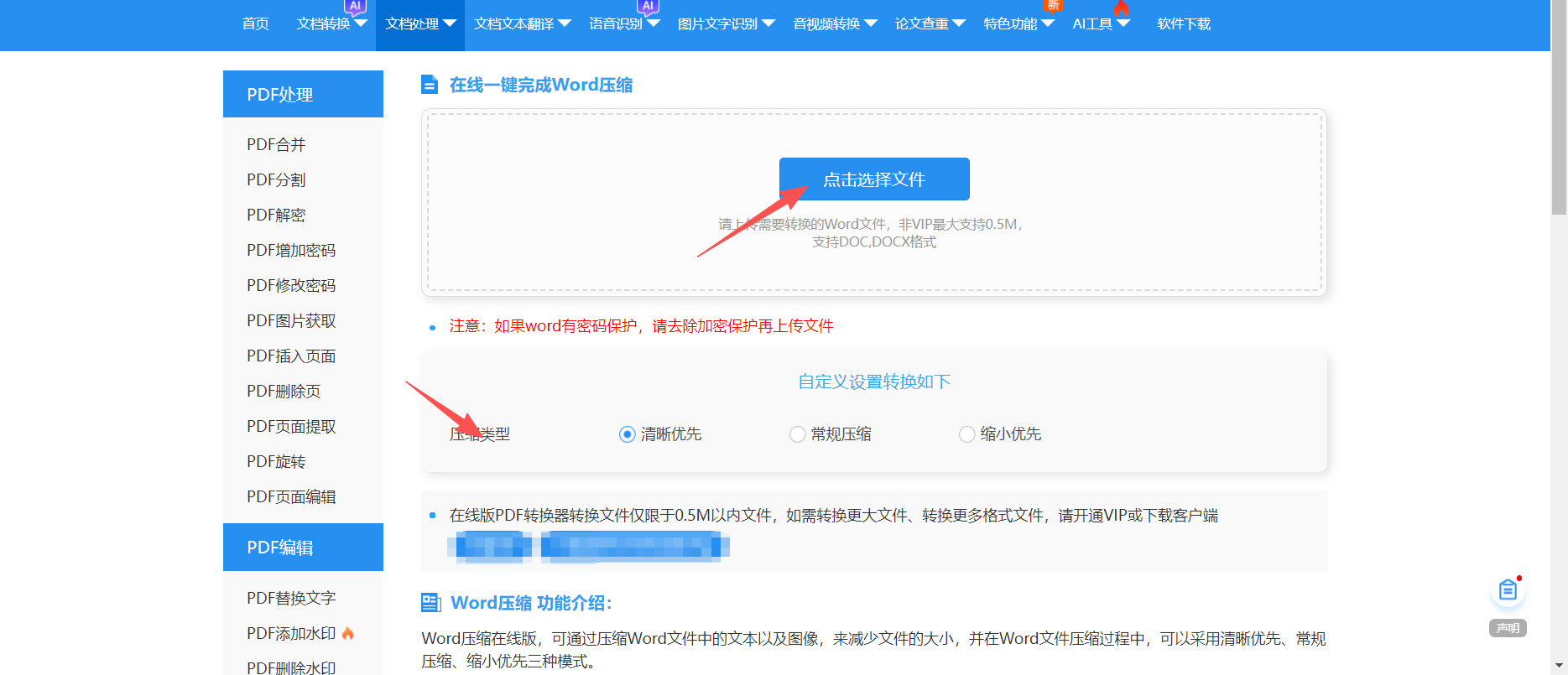Image resolution: width=1568 pixels, height=675 pixels.
Task: Open the PDF图片获取 link
Action: click(291, 321)
